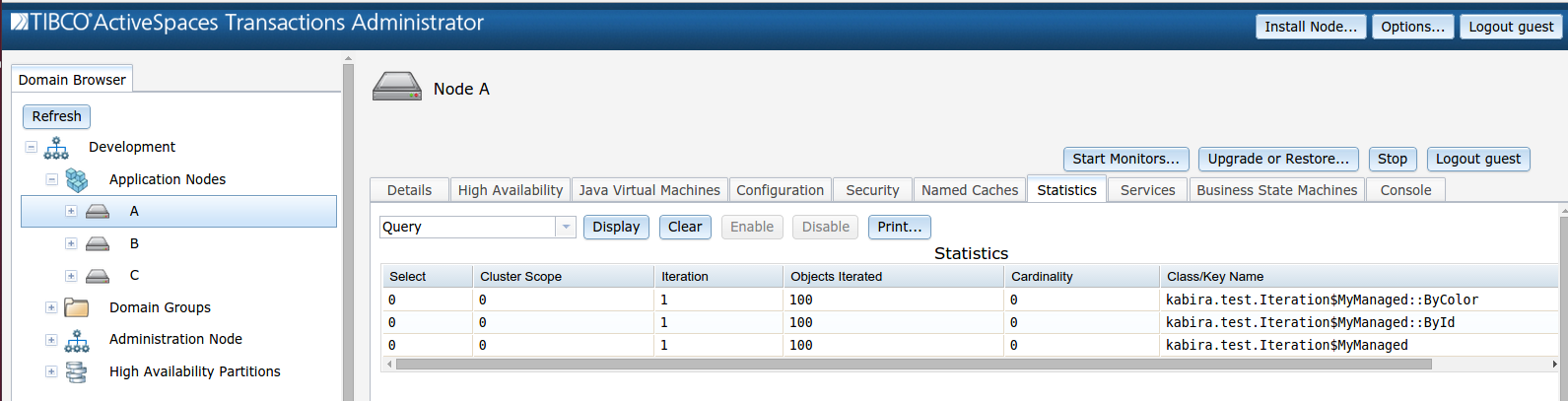
Task: Click the Disable button
Action: pyautogui.click(x=825, y=227)
